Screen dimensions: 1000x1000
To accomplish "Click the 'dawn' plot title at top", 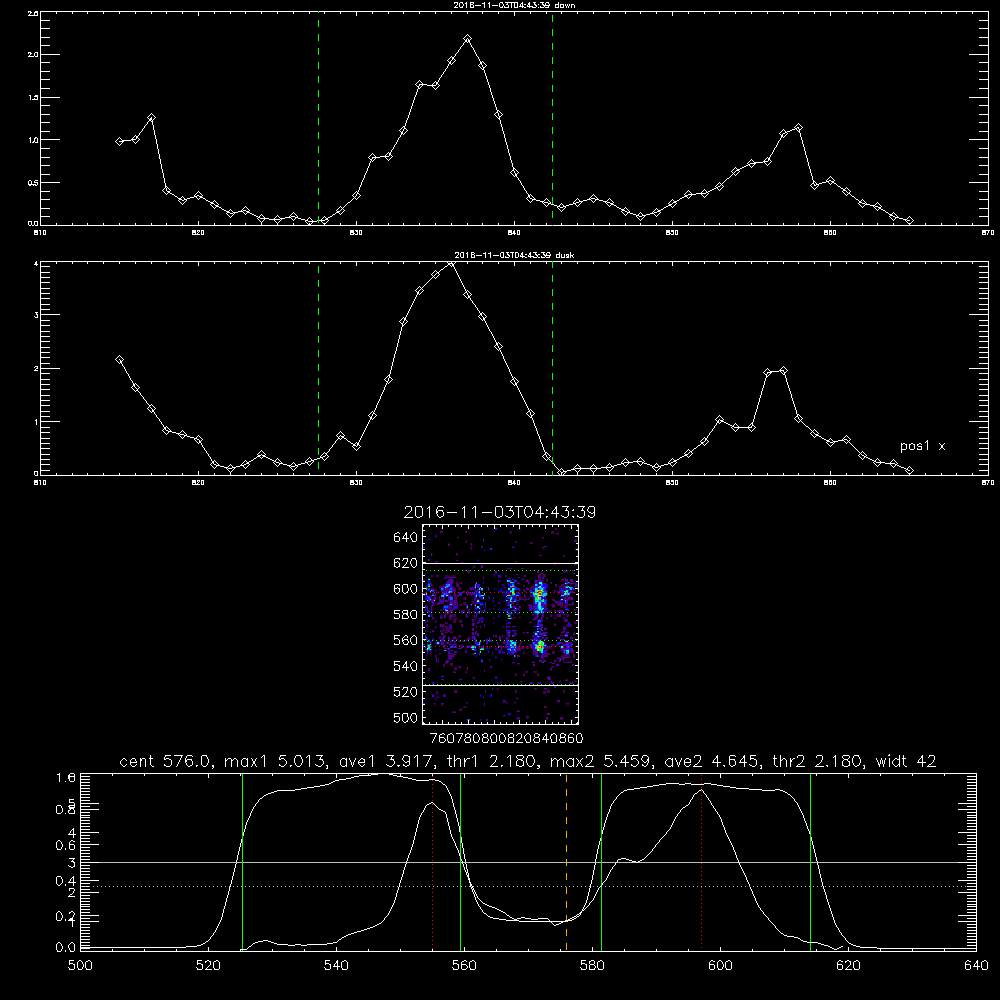I will pos(514,5).
